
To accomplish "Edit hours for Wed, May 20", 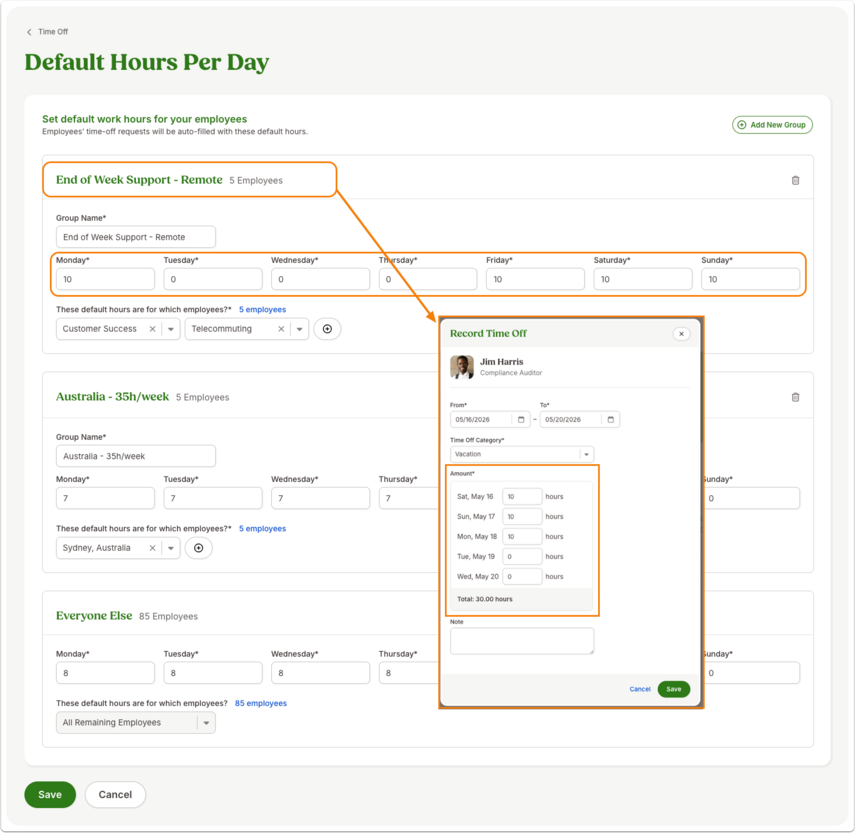I will click(522, 576).
